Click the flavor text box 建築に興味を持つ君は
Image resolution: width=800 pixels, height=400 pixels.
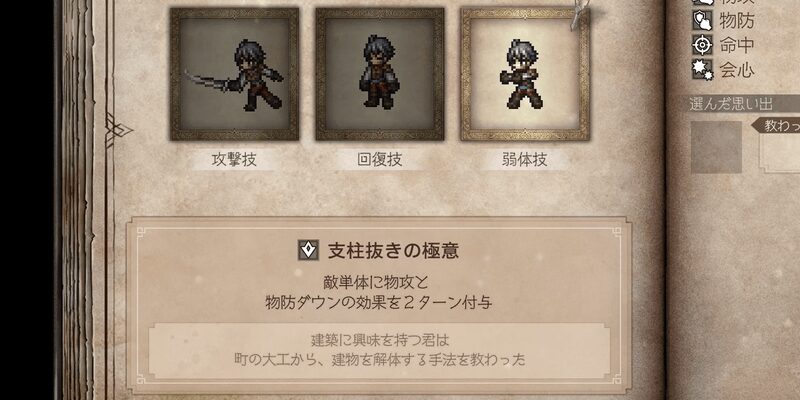(379, 350)
